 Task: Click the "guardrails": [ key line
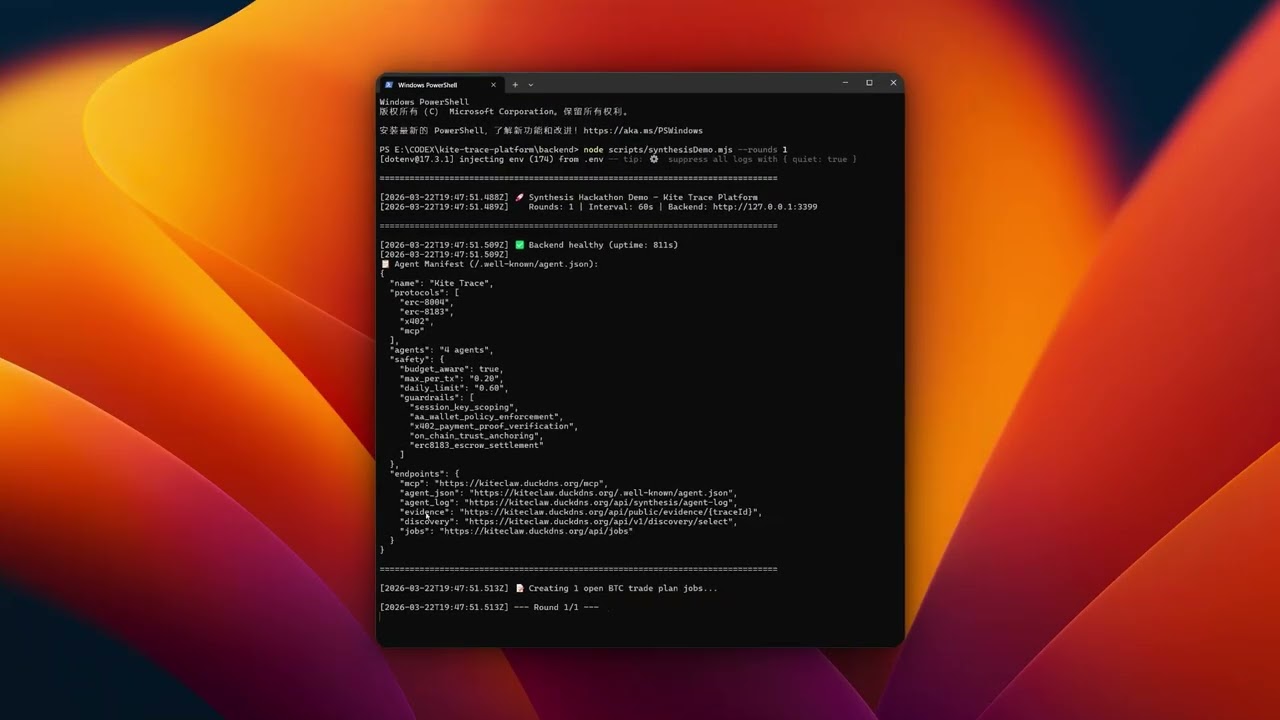click(x=436, y=398)
